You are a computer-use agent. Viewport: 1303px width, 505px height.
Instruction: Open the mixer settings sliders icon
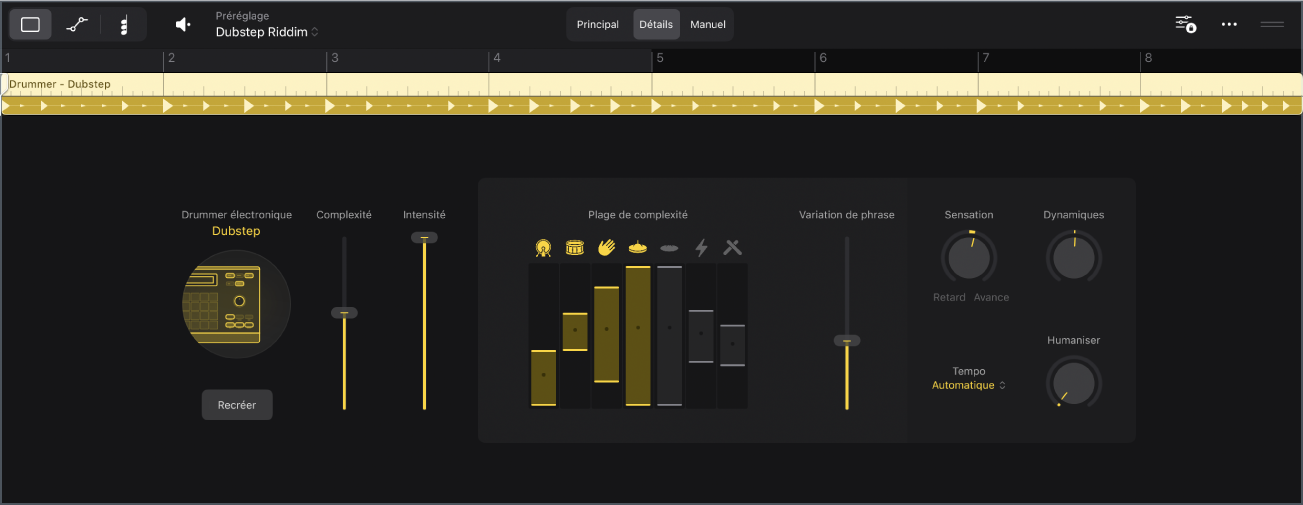pyautogui.click(x=1185, y=24)
